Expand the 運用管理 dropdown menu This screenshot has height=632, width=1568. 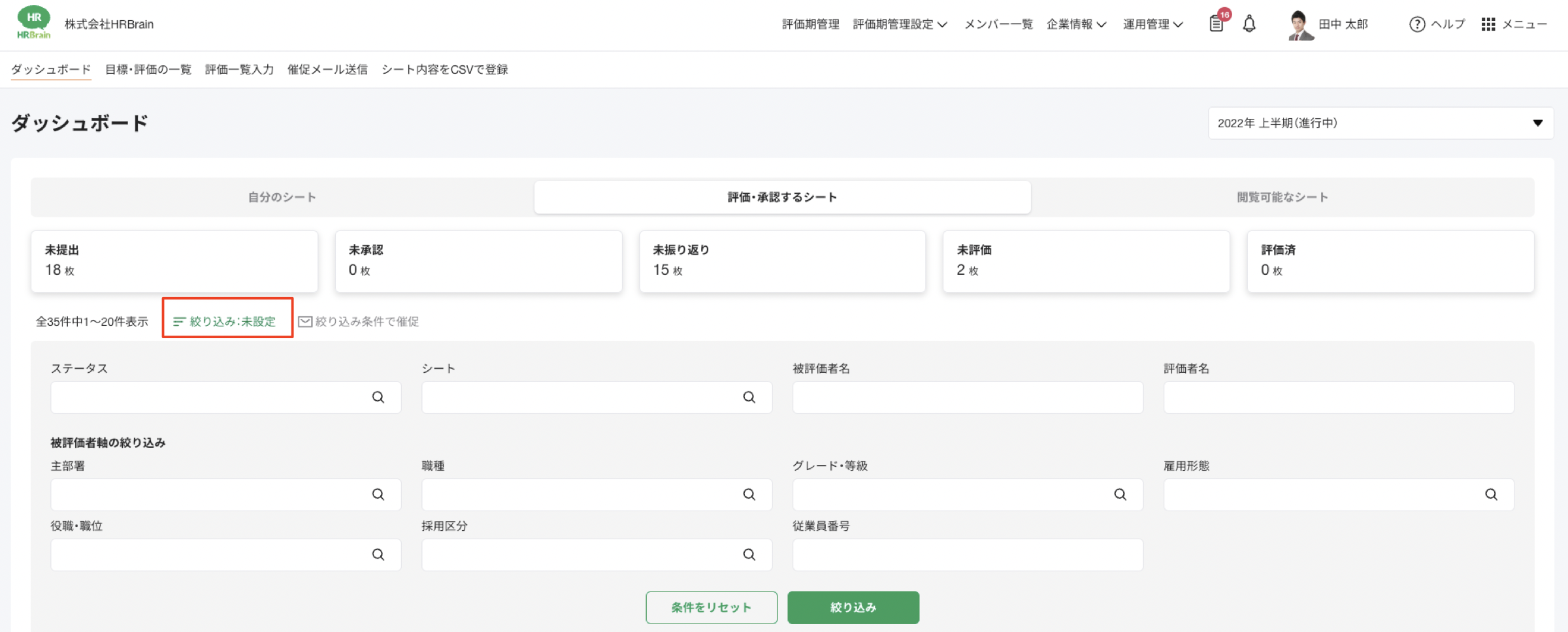click(x=1153, y=24)
